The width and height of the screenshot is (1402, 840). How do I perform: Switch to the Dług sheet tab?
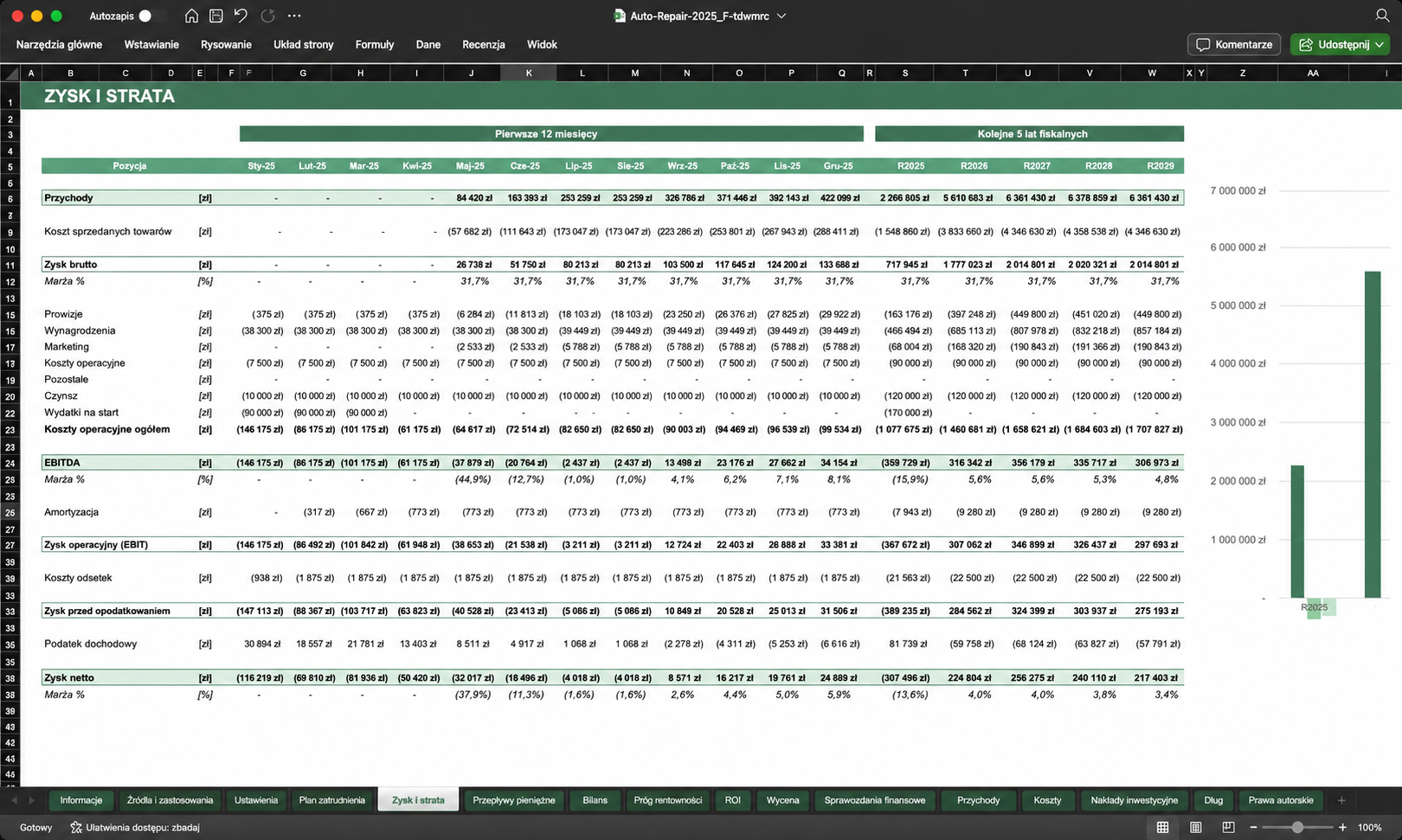[1213, 800]
